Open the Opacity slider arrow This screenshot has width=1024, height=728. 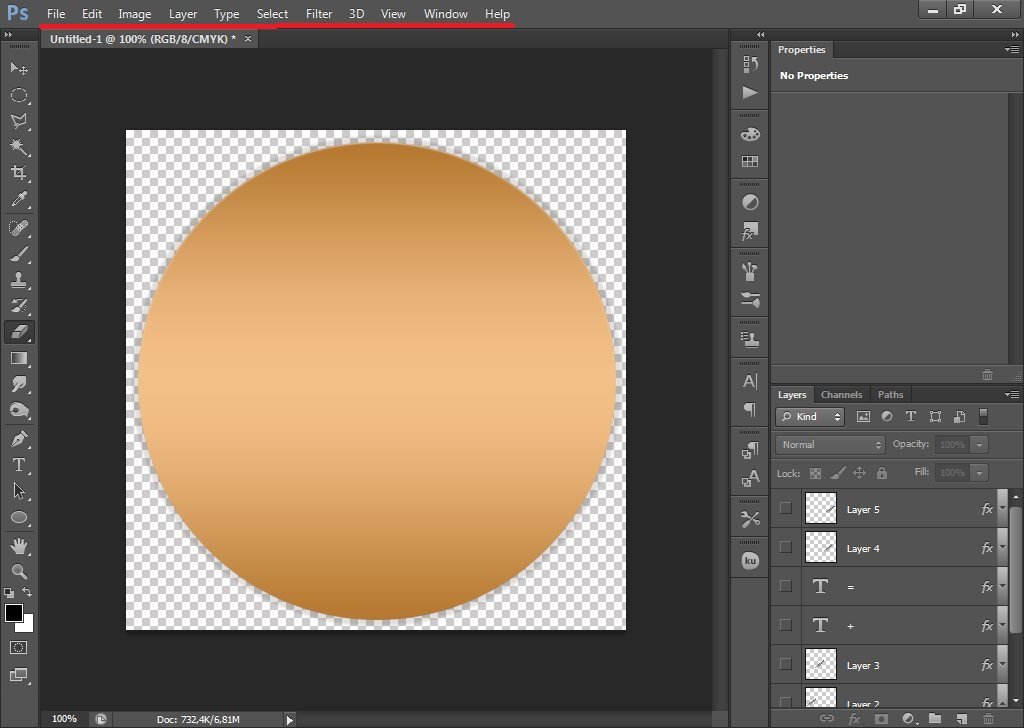click(x=979, y=445)
